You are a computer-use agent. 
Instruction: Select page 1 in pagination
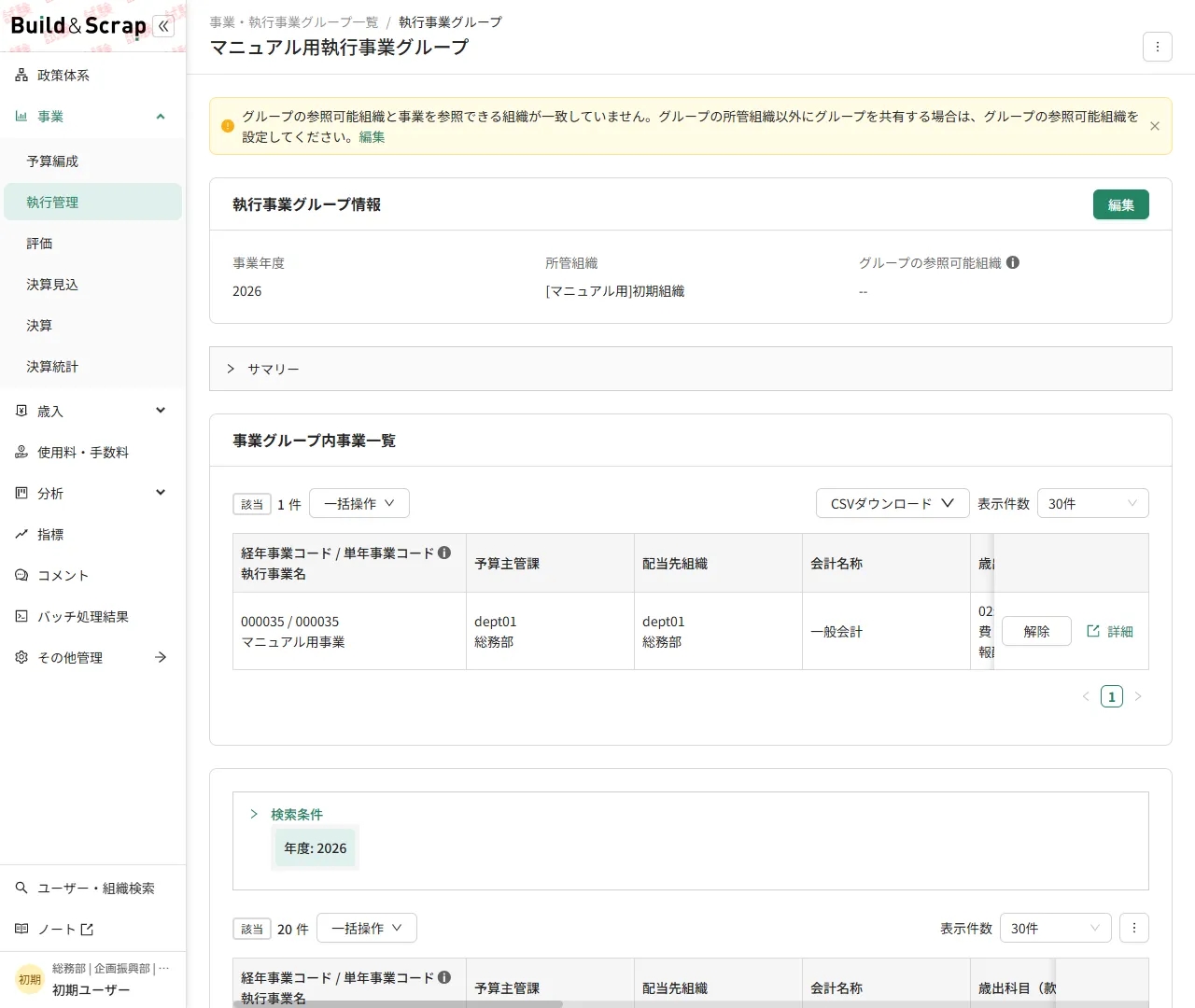click(1112, 696)
